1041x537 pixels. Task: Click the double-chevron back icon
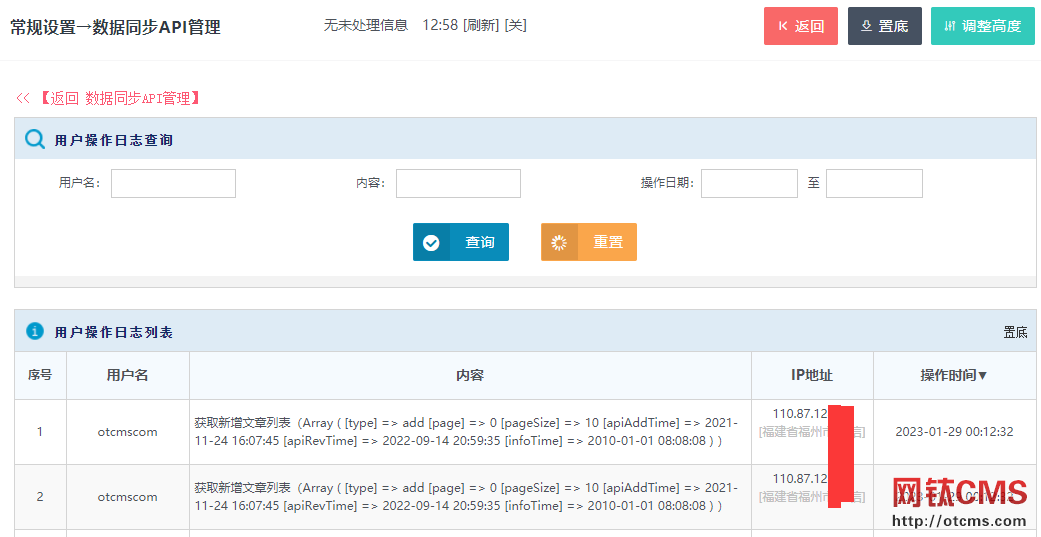point(22,98)
